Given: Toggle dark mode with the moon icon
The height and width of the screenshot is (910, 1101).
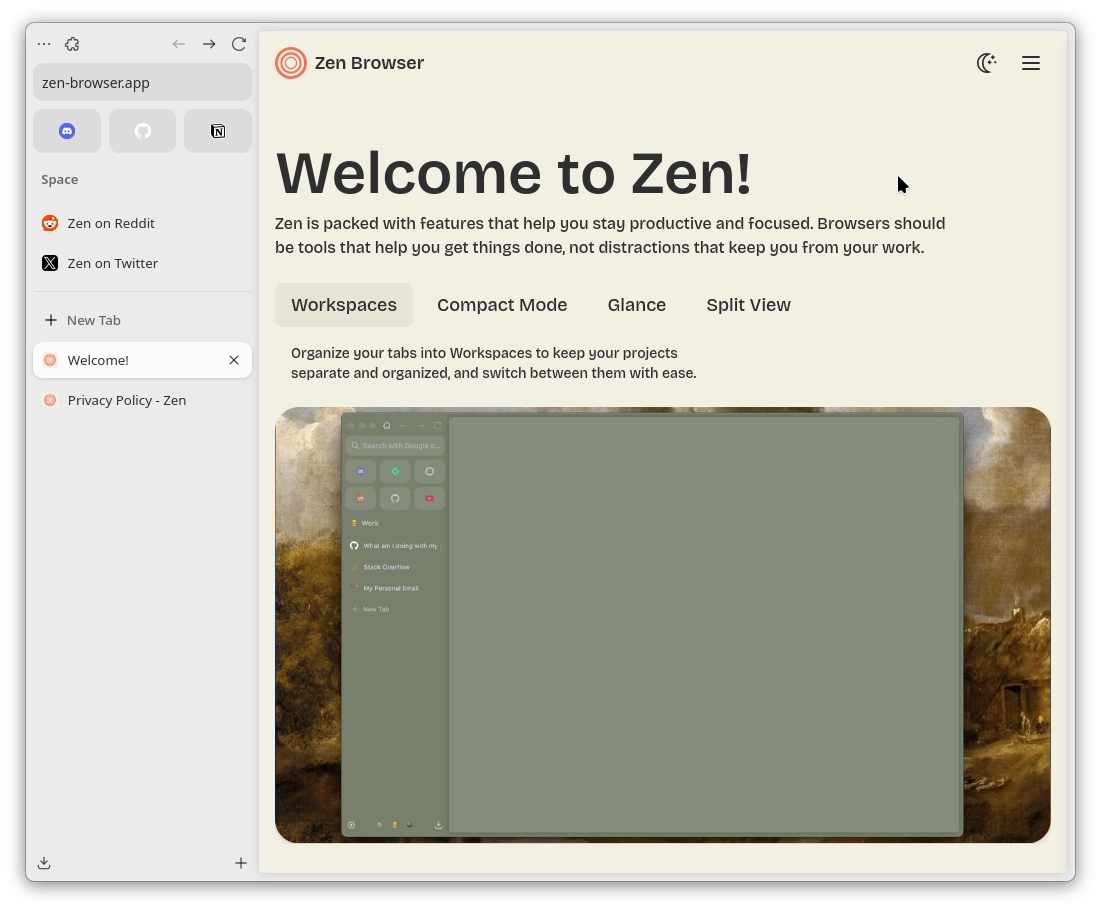Looking at the screenshot, I should click(987, 63).
